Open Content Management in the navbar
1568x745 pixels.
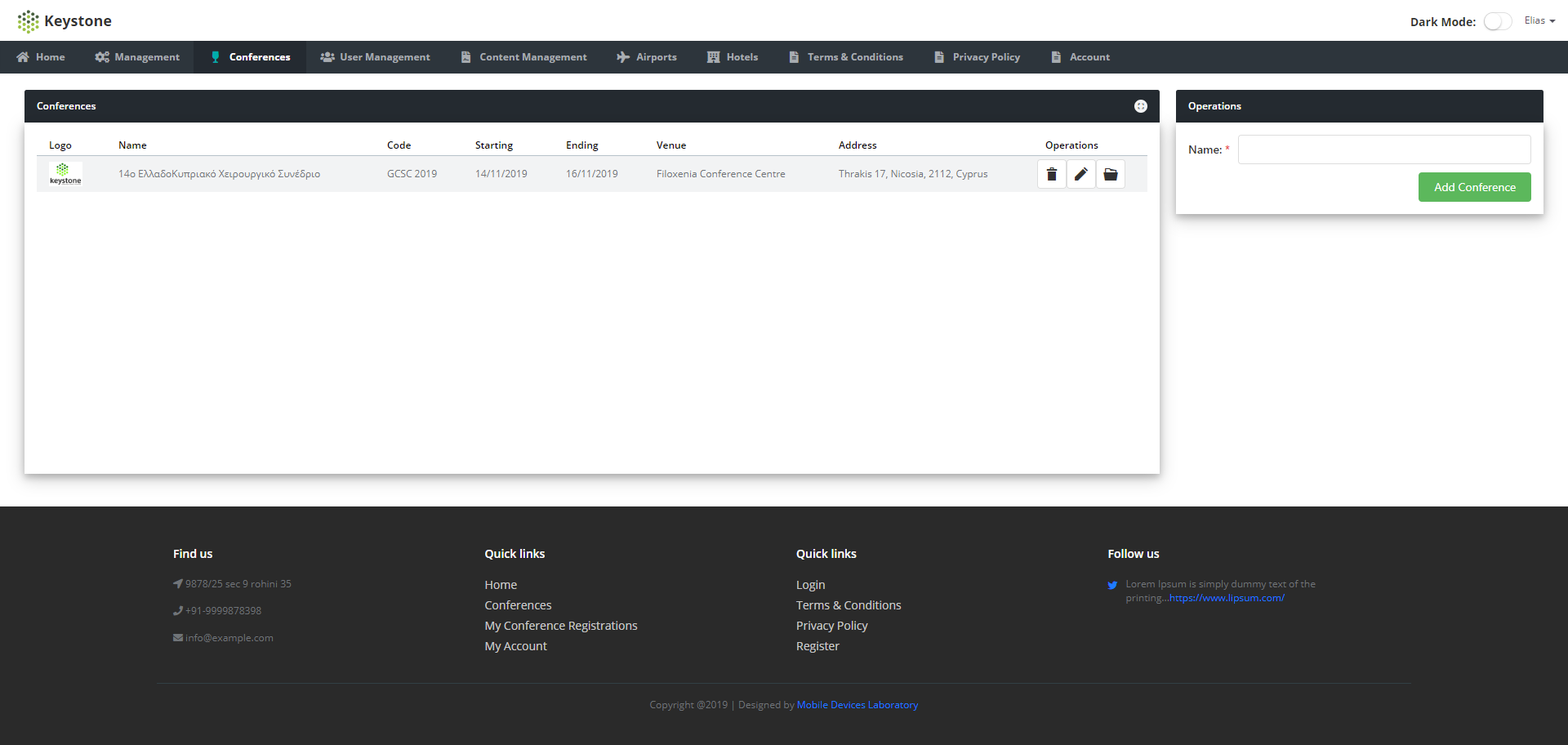(x=523, y=57)
